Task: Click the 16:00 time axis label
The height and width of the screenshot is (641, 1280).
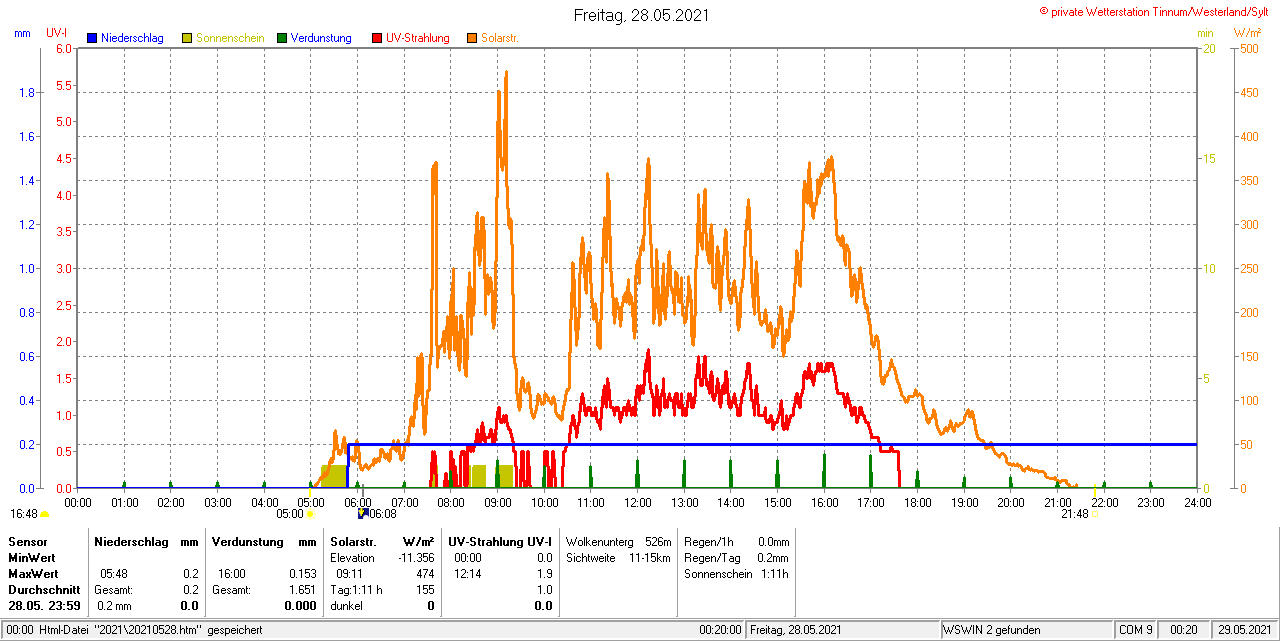Action: pos(824,502)
